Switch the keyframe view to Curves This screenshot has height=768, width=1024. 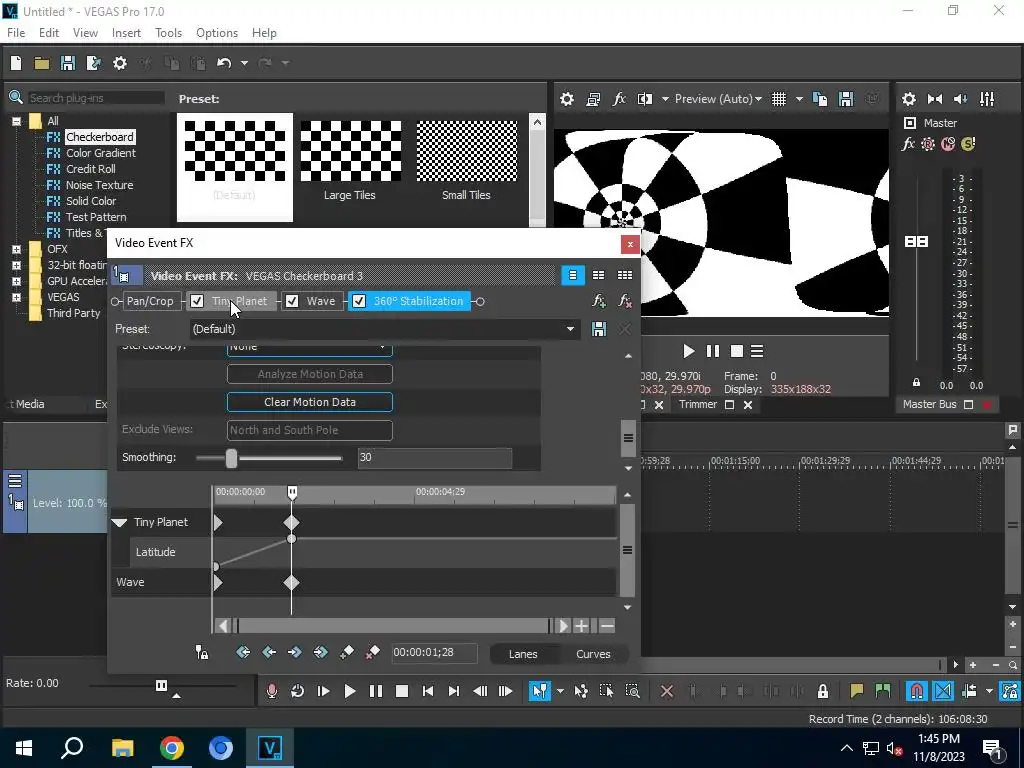click(x=593, y=654)
